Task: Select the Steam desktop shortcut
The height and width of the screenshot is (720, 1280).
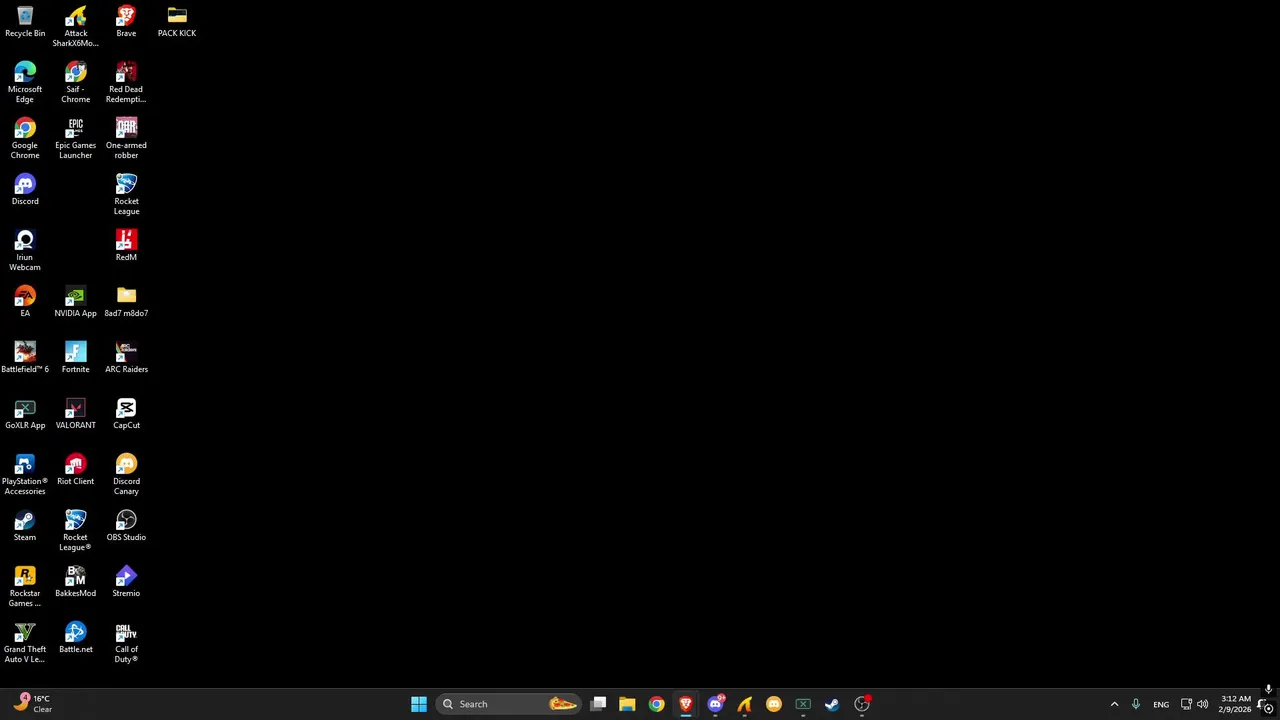Action: [x=25, y=525]
